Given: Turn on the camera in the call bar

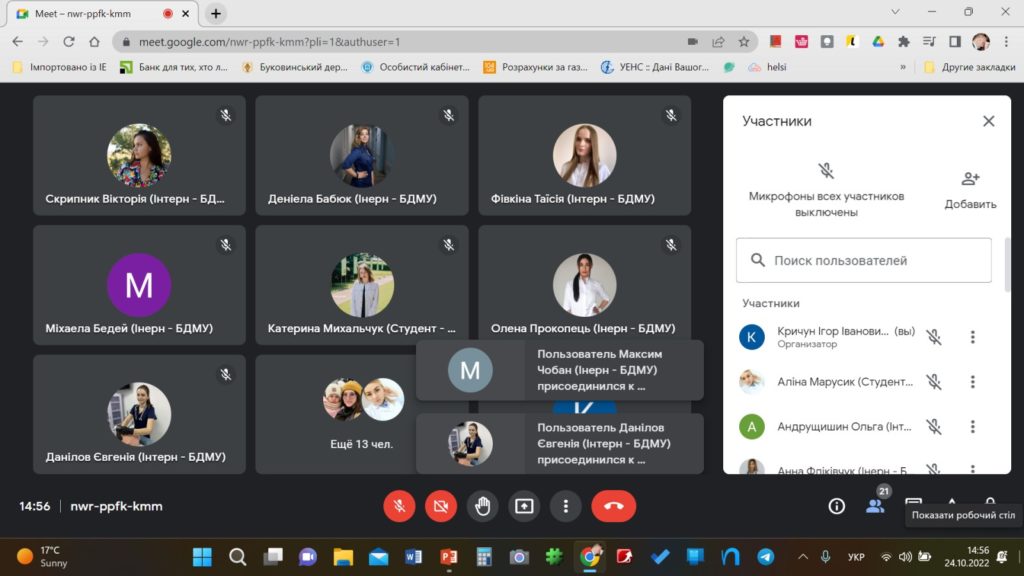Looking at the screenshot, I should [440, 506].
